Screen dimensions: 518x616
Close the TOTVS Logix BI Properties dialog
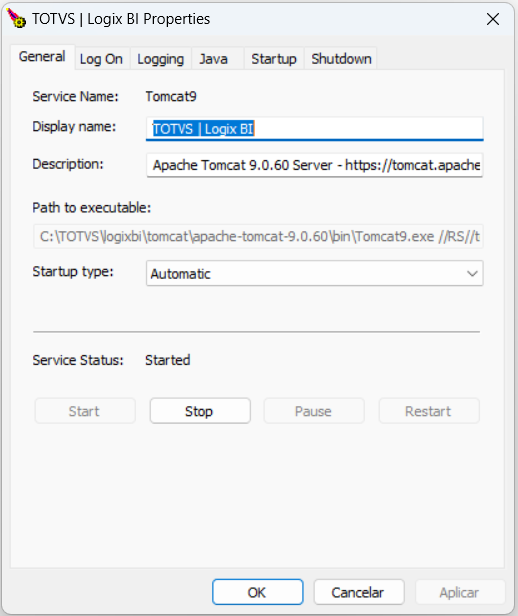(x=493, y=19)
